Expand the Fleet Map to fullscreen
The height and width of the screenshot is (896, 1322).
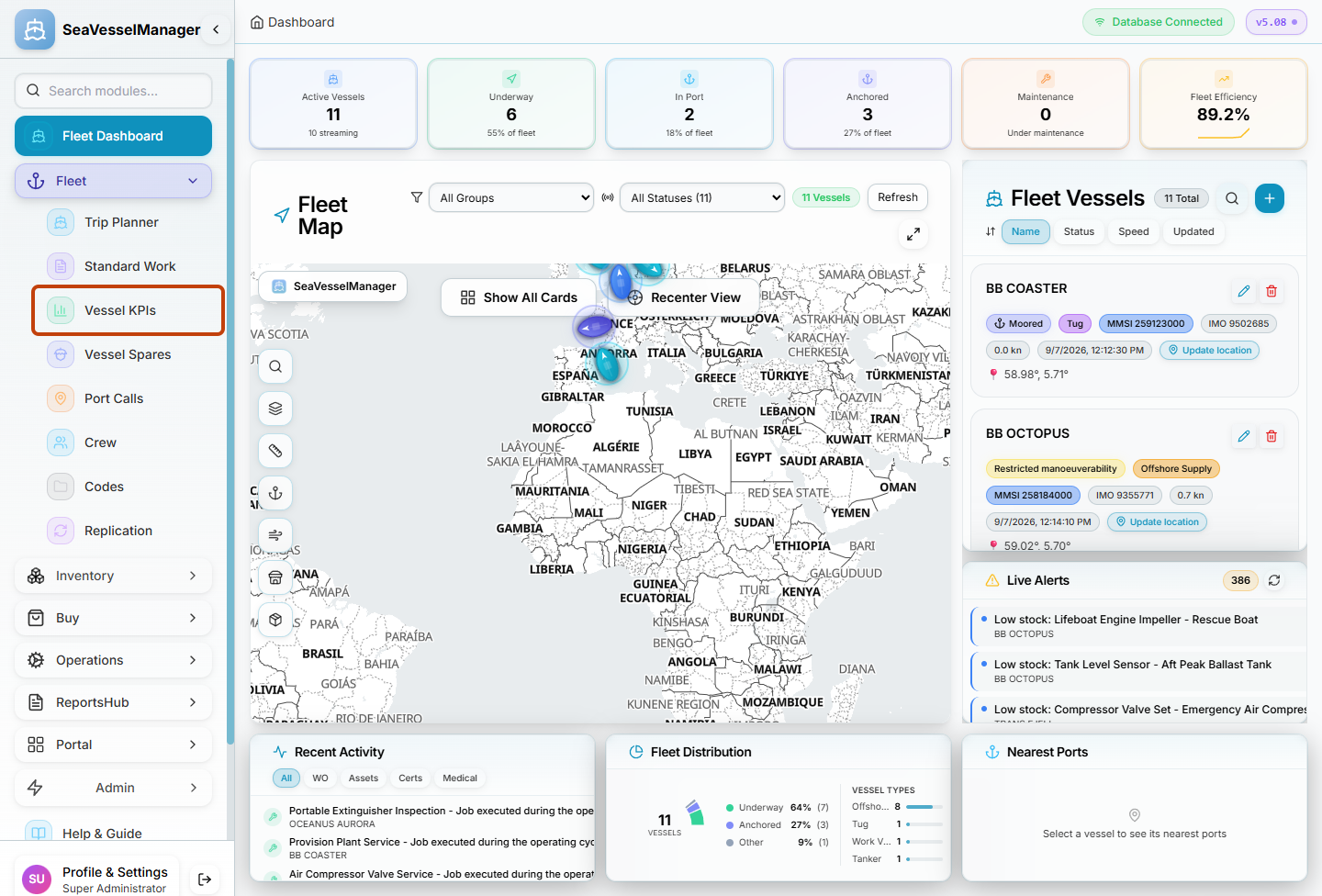[x=913, y=234]
